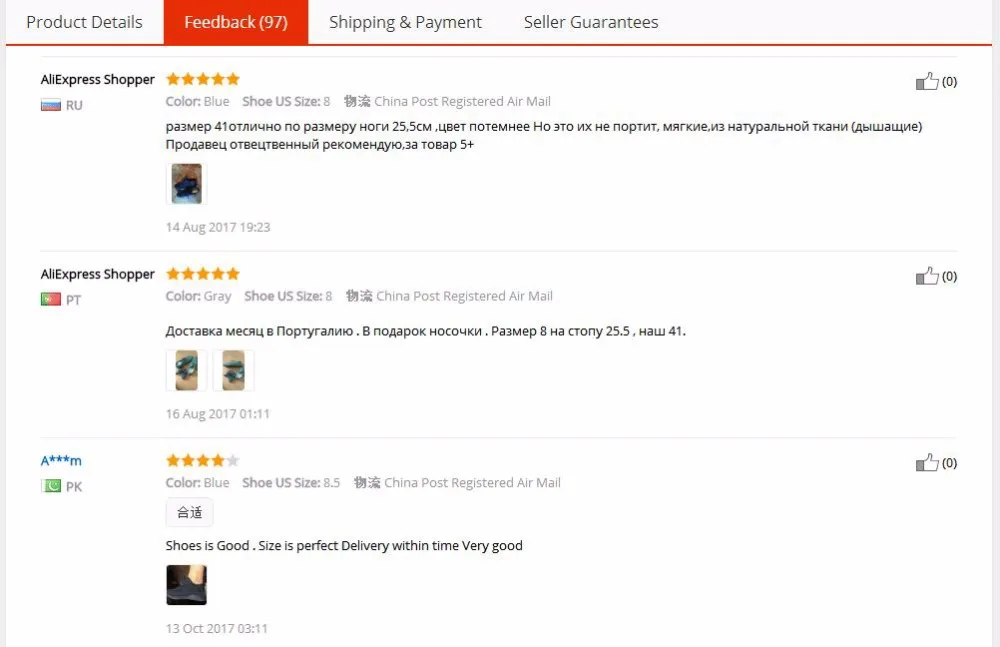Open the Product Details tab

(x=84, y=22)
